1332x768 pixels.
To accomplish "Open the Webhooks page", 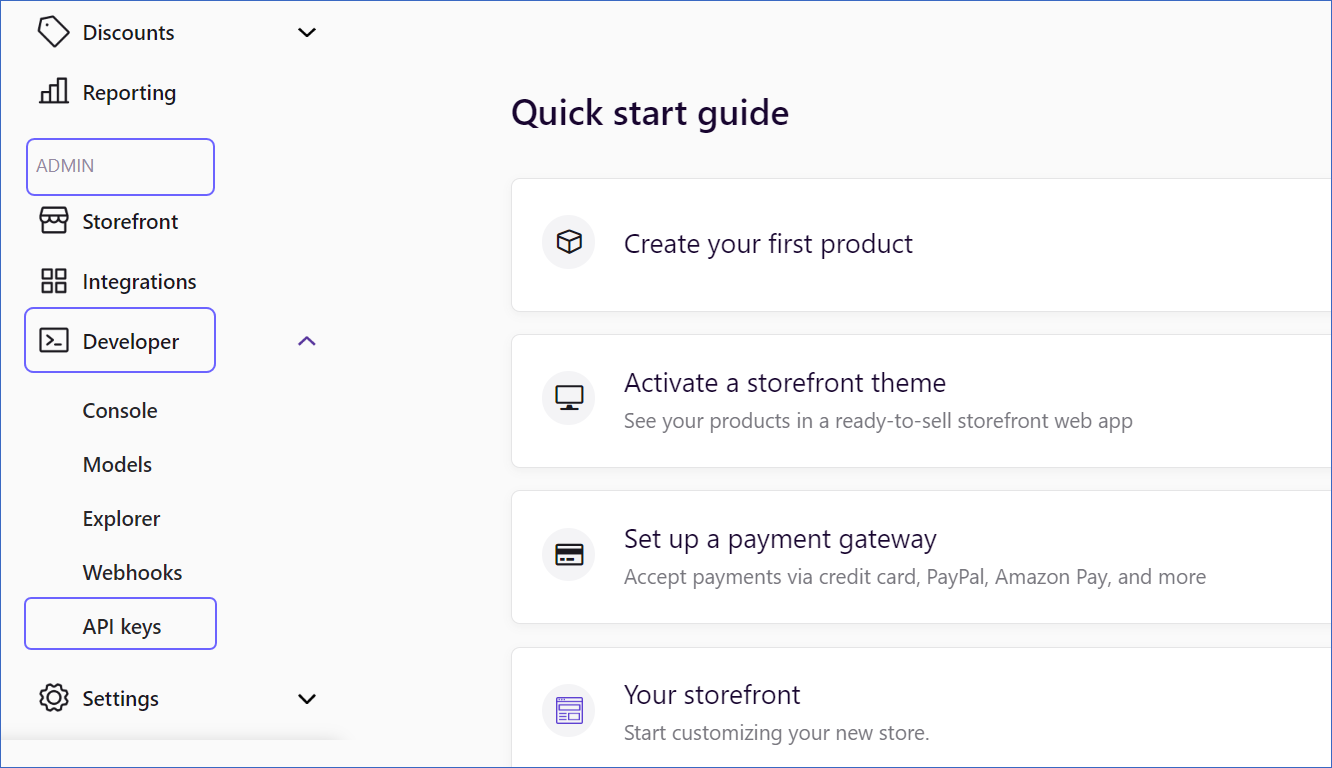I will [132, 573].
